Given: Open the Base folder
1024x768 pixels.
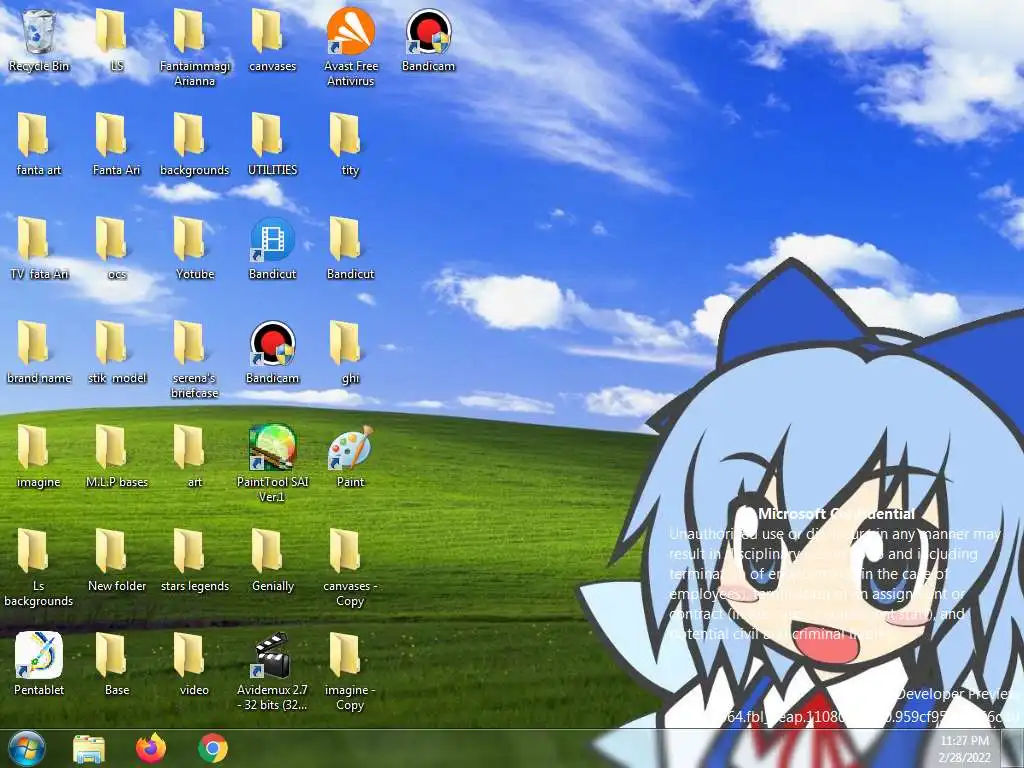Looking at the screenshot, I should pos(116,664).
